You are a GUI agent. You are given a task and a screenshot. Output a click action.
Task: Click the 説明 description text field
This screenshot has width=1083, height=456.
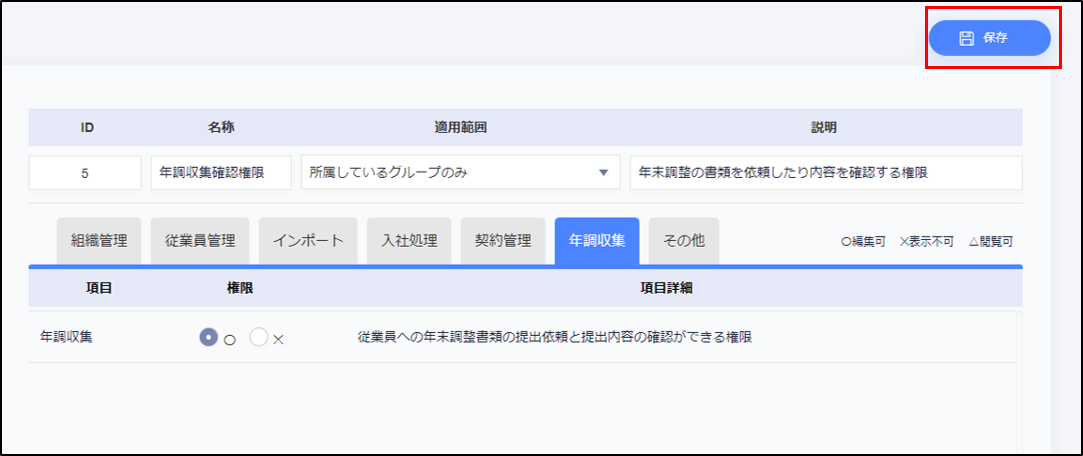825,172
